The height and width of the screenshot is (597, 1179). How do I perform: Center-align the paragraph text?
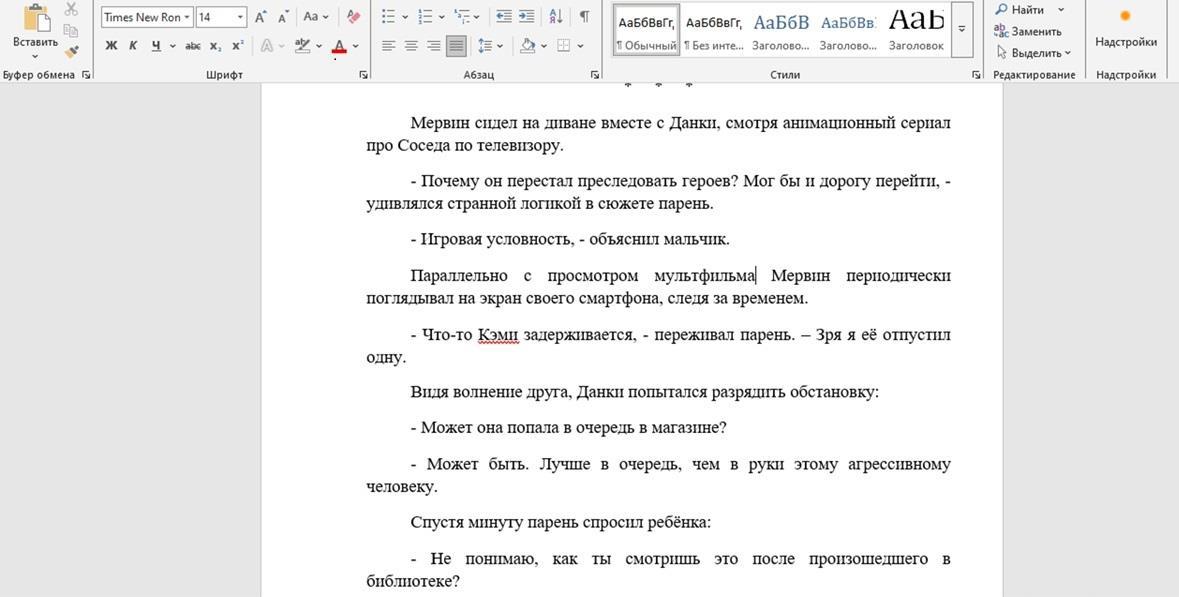(x=411, y=46)
